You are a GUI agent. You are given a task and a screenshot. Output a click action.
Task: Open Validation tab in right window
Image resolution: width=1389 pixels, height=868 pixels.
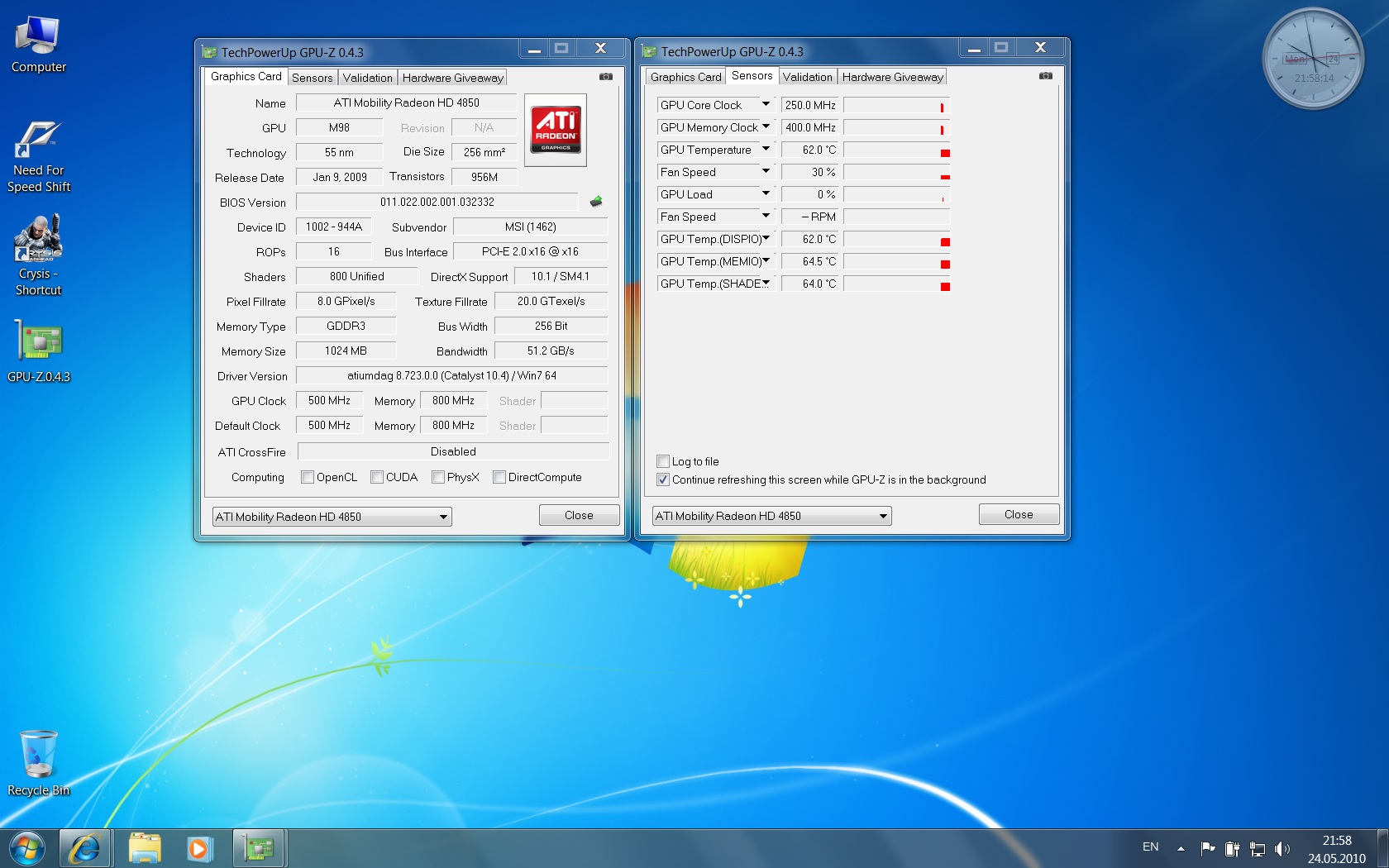(x=808, y=77)
